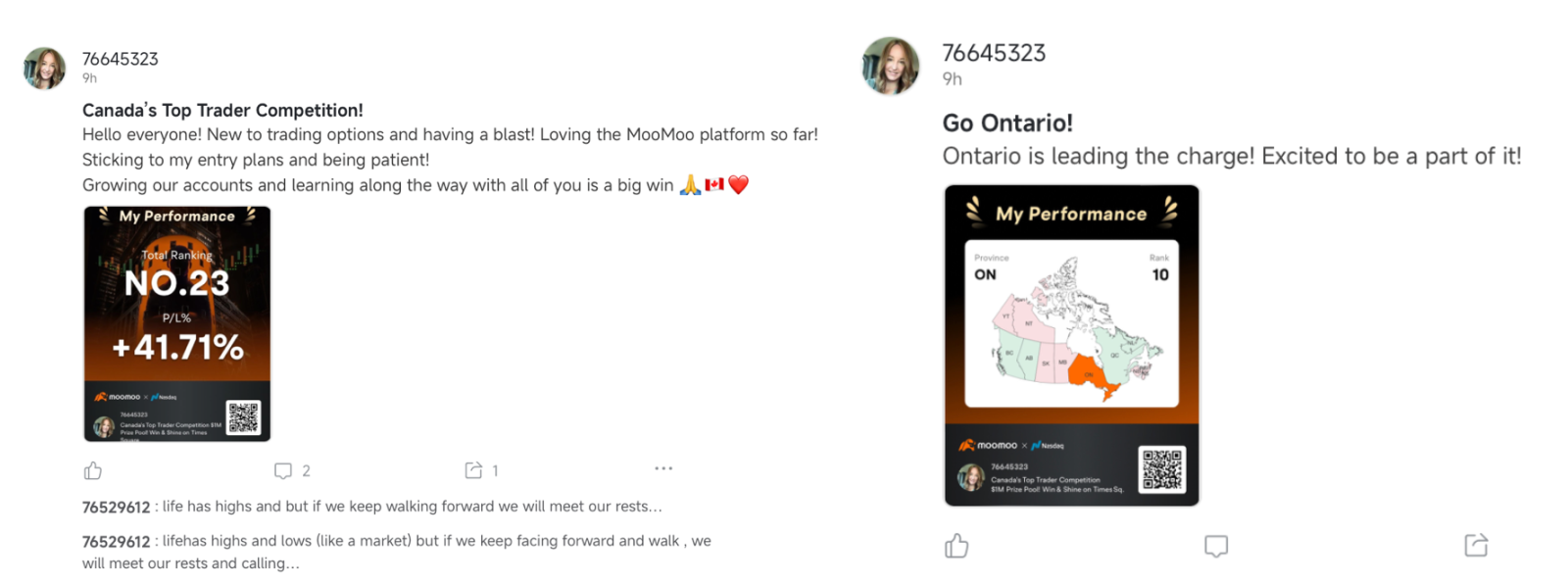The width and height of the screenshot is (1568, 586).
Task: Open the Go Ontario! post author's avatar
Action: (x=890, y=66)
